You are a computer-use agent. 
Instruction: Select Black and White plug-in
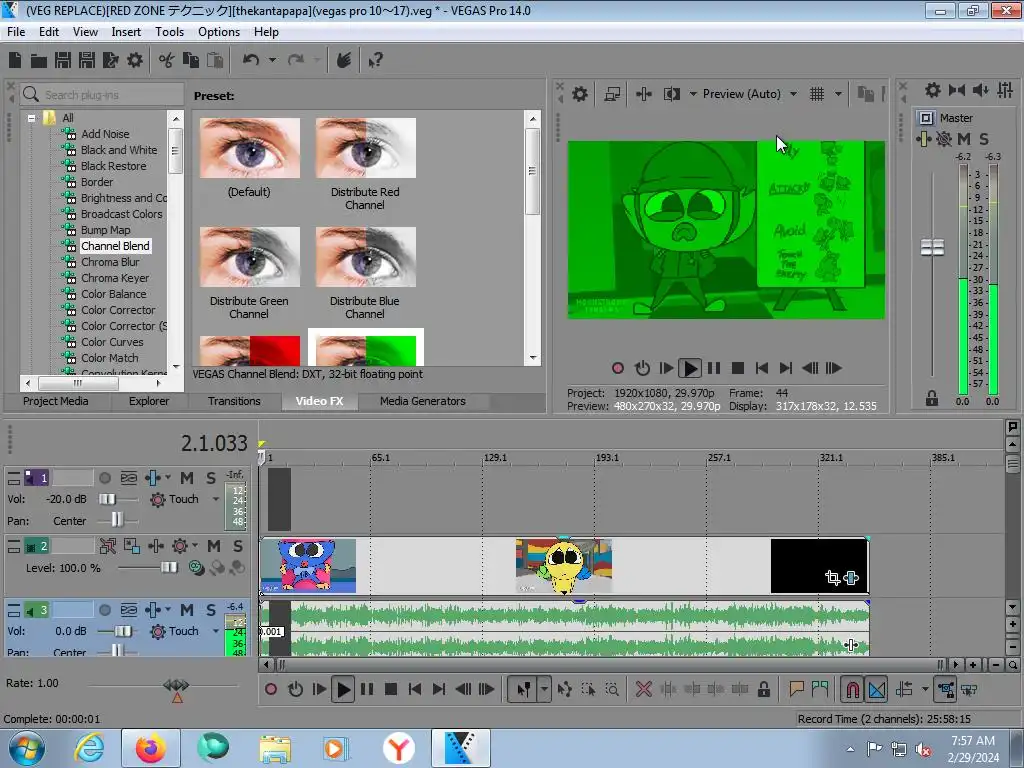119,150
